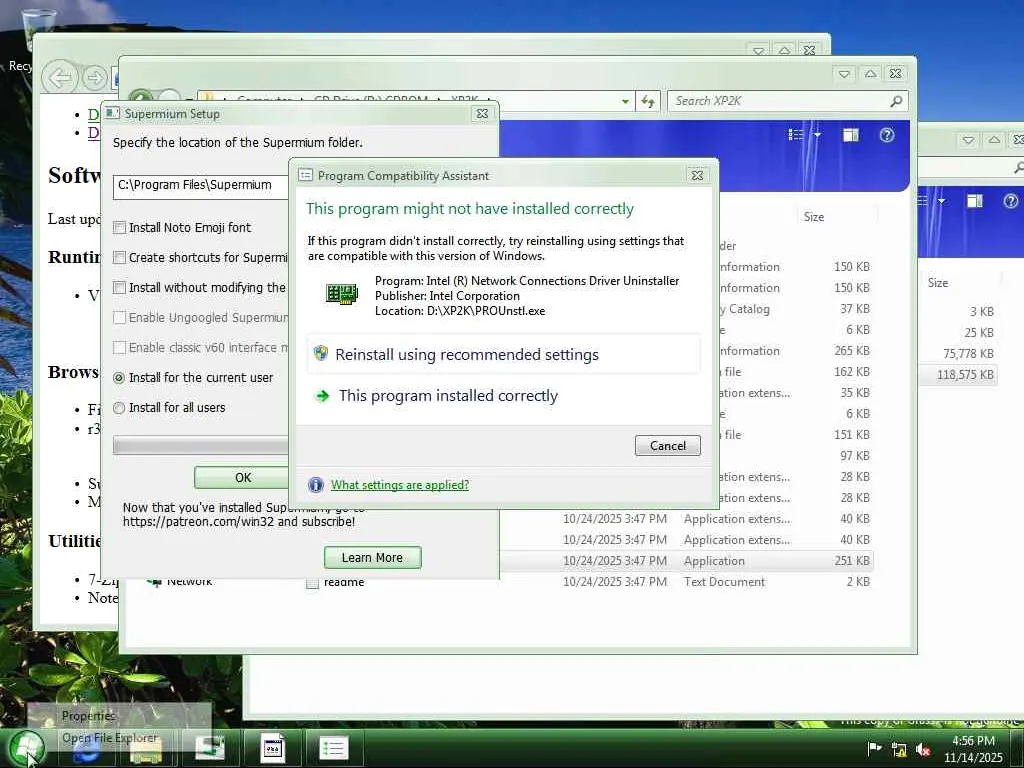The height and width of the screenshot is (768, 1024).
Task: Close the Supermium Setup window
Action: pos(482,113)
